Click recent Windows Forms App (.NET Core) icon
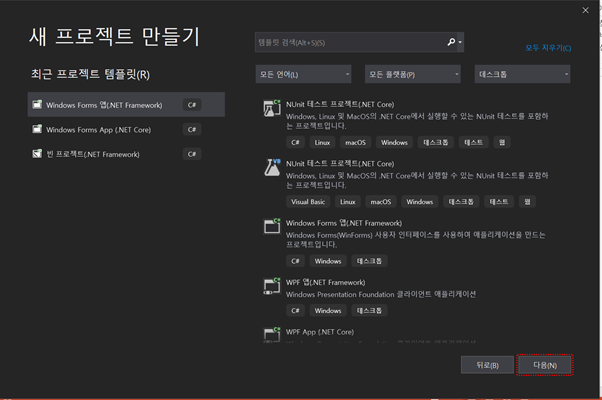Viewport: 602px width, 400px height. (x=37, y=129)
